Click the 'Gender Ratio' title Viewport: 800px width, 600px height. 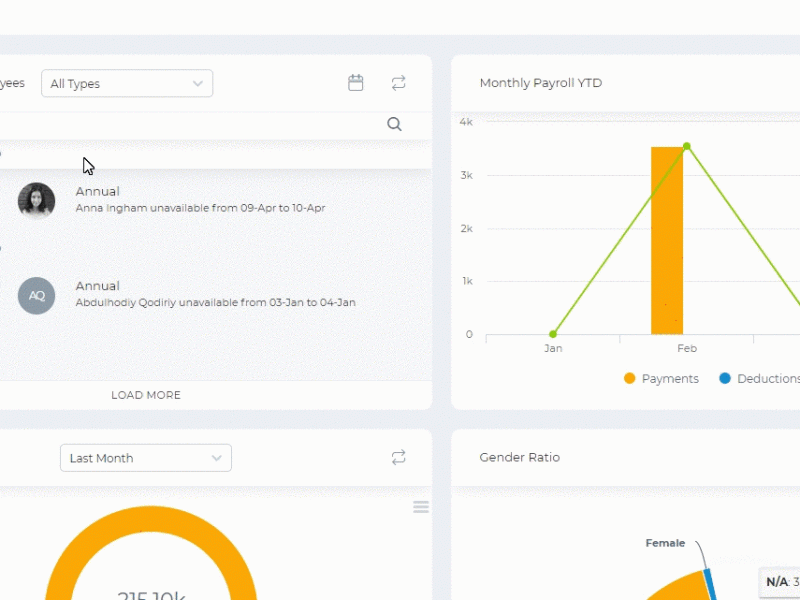pos(519,457)
